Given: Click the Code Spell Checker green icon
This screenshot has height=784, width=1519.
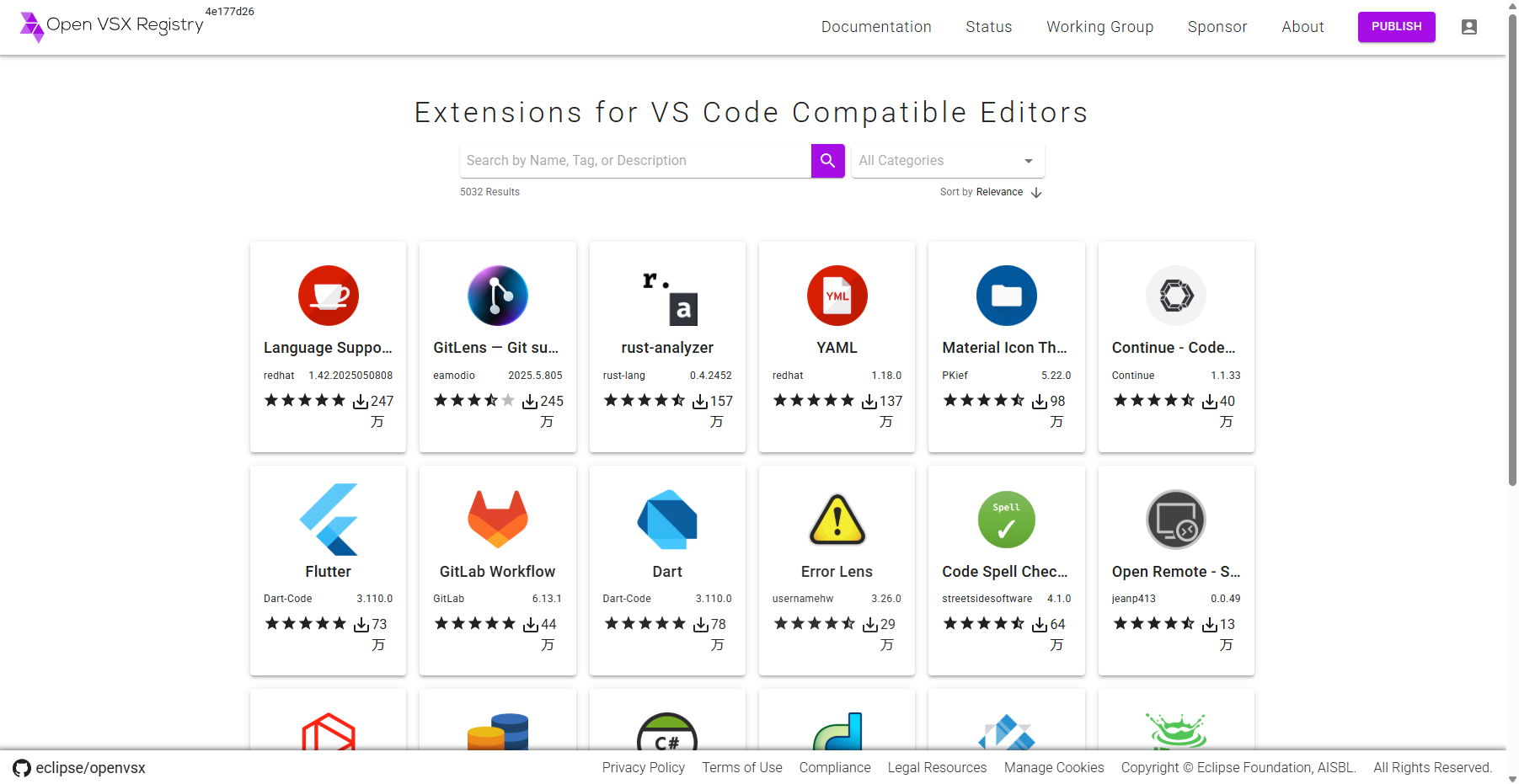Looking at the screenshot, I should [1007, 520].
